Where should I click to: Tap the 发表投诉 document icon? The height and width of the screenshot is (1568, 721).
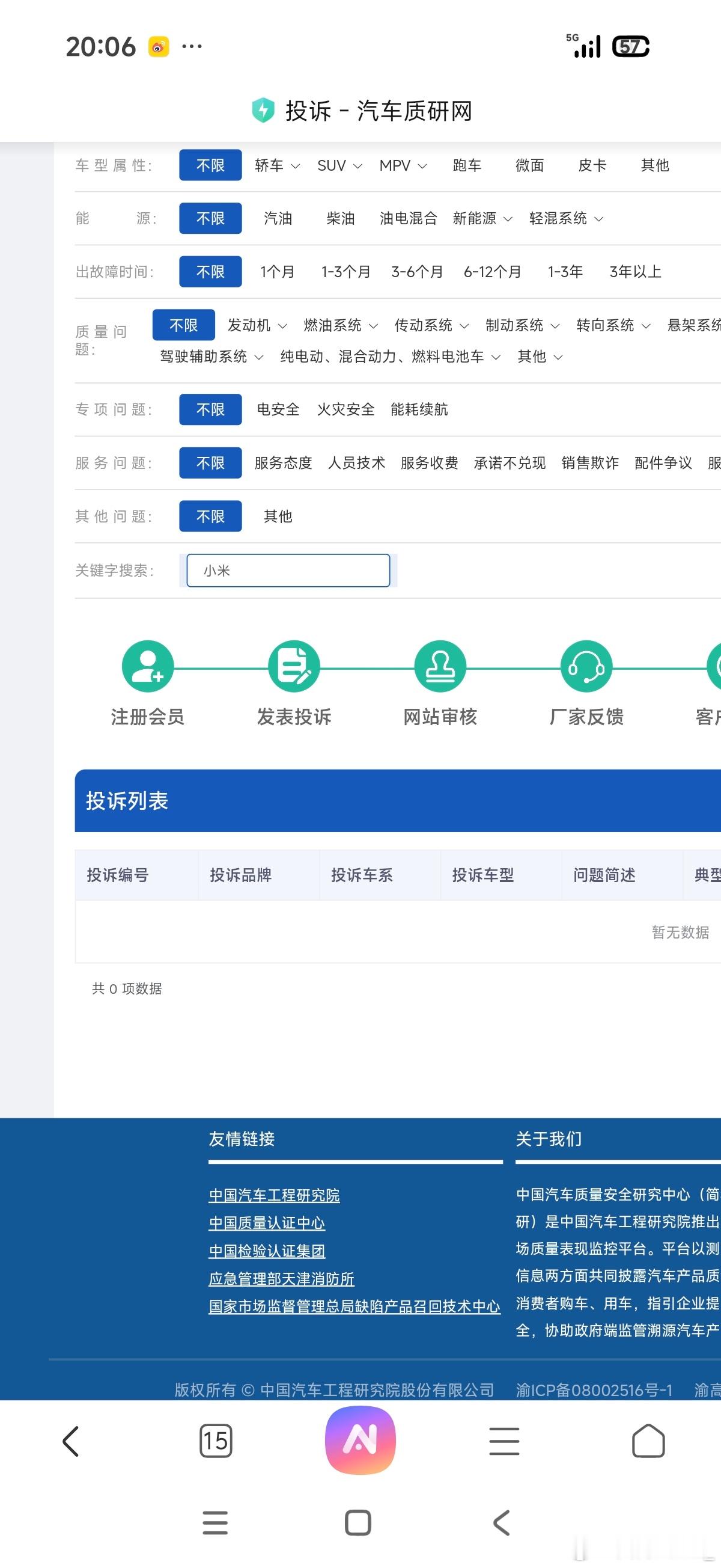click(294, 666)
